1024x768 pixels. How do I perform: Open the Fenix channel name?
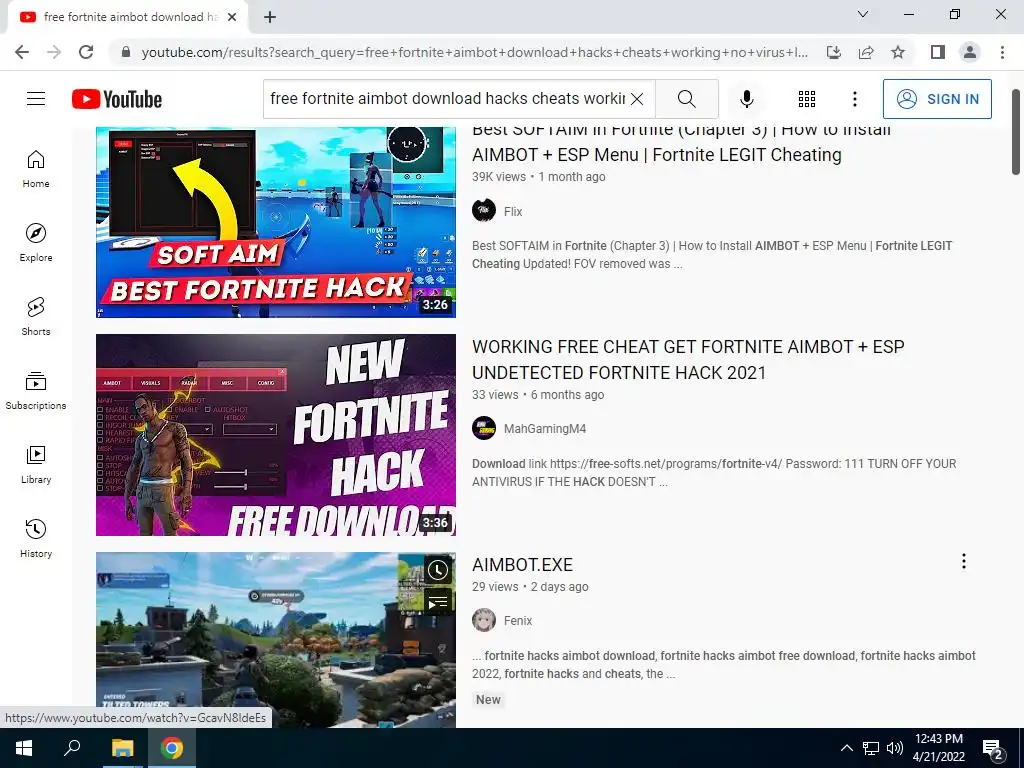tap(518, 621)
